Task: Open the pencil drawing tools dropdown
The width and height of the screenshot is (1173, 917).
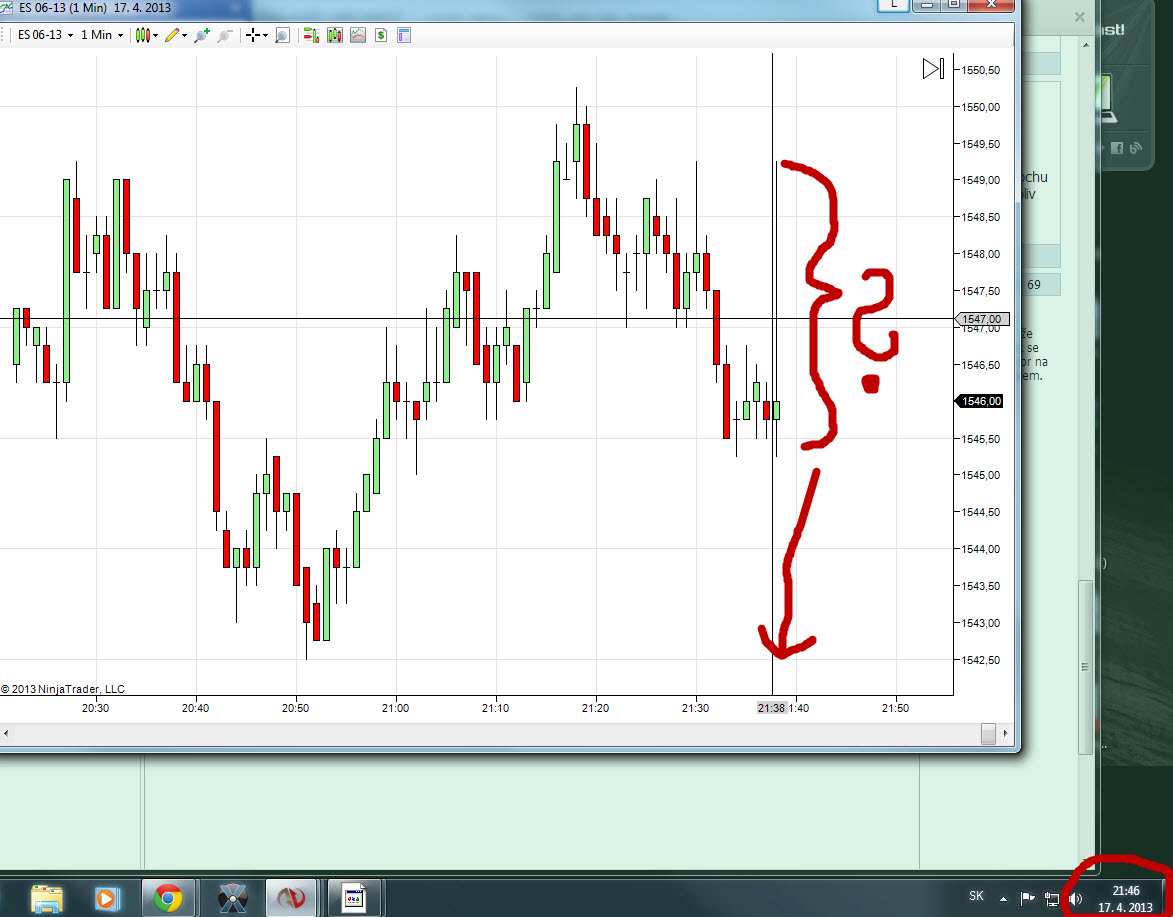Action: (176, 35)
